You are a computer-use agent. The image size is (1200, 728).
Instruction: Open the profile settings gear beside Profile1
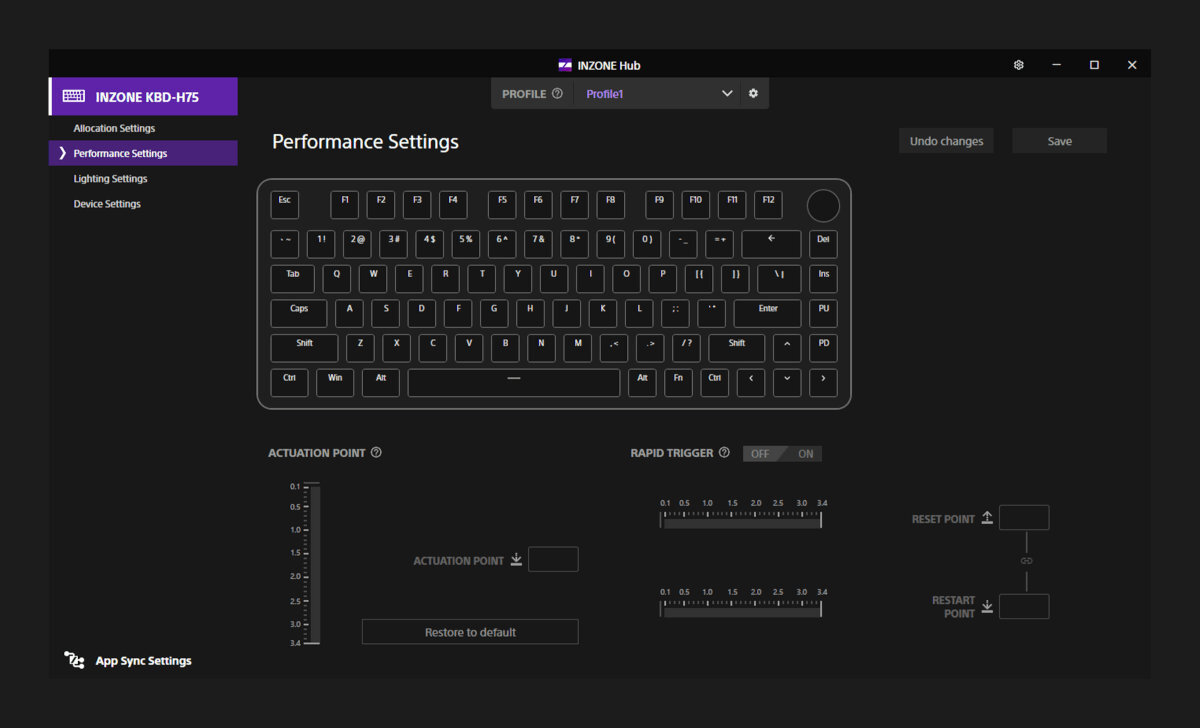(753, 93)
